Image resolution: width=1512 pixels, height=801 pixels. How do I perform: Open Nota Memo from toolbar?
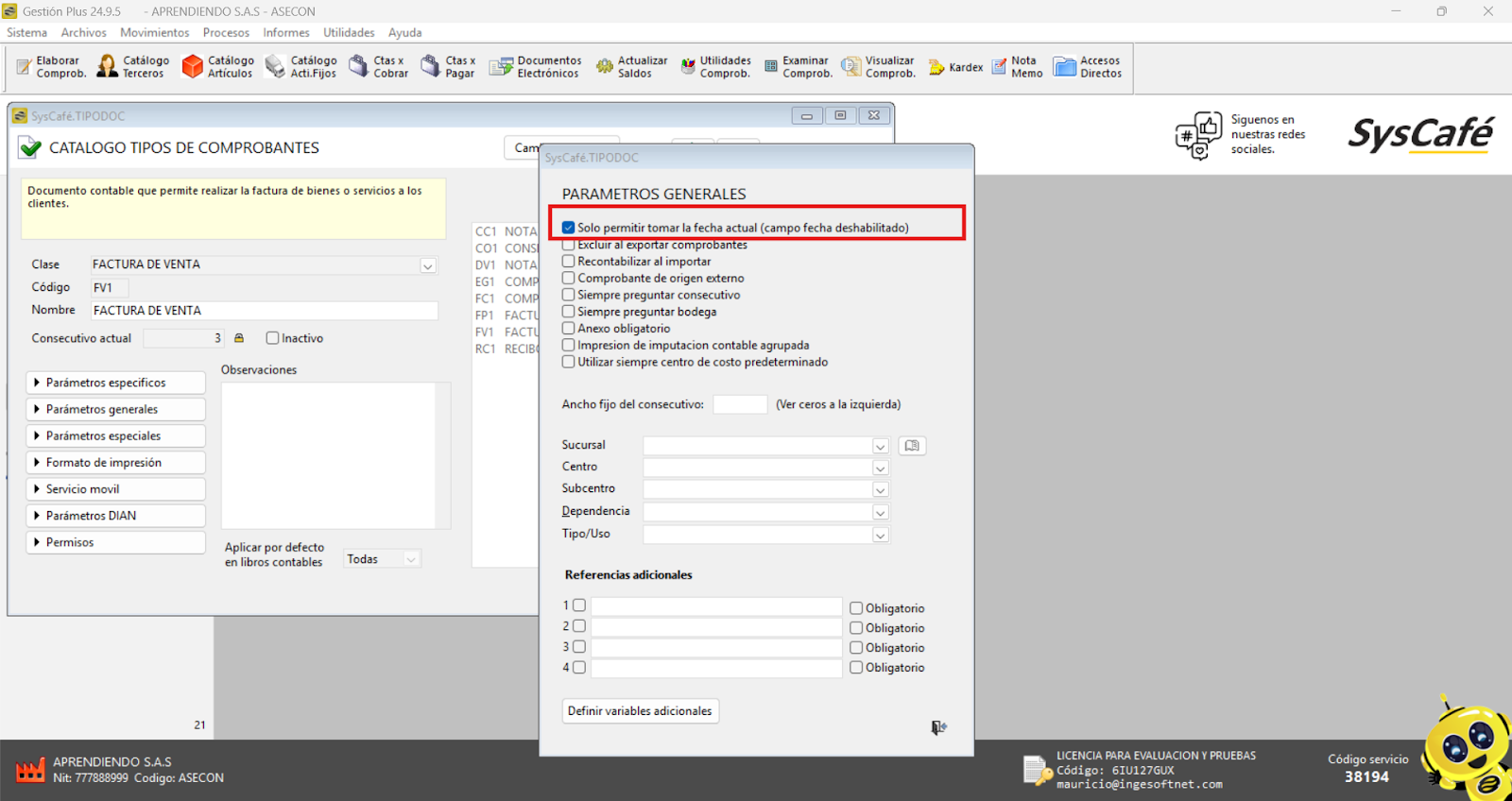[1017, 67]
